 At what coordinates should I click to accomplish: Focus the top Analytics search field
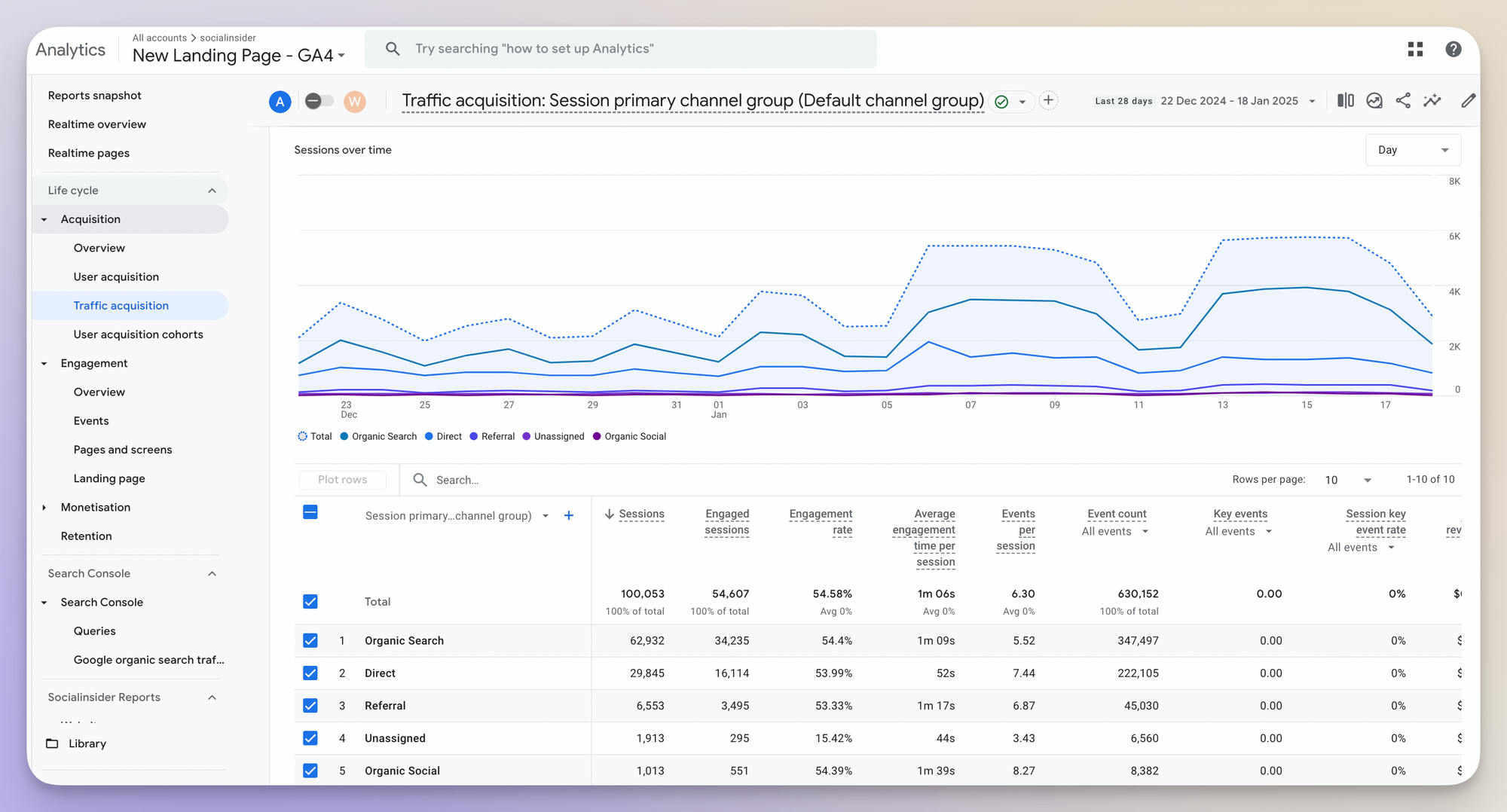point(621,49)
